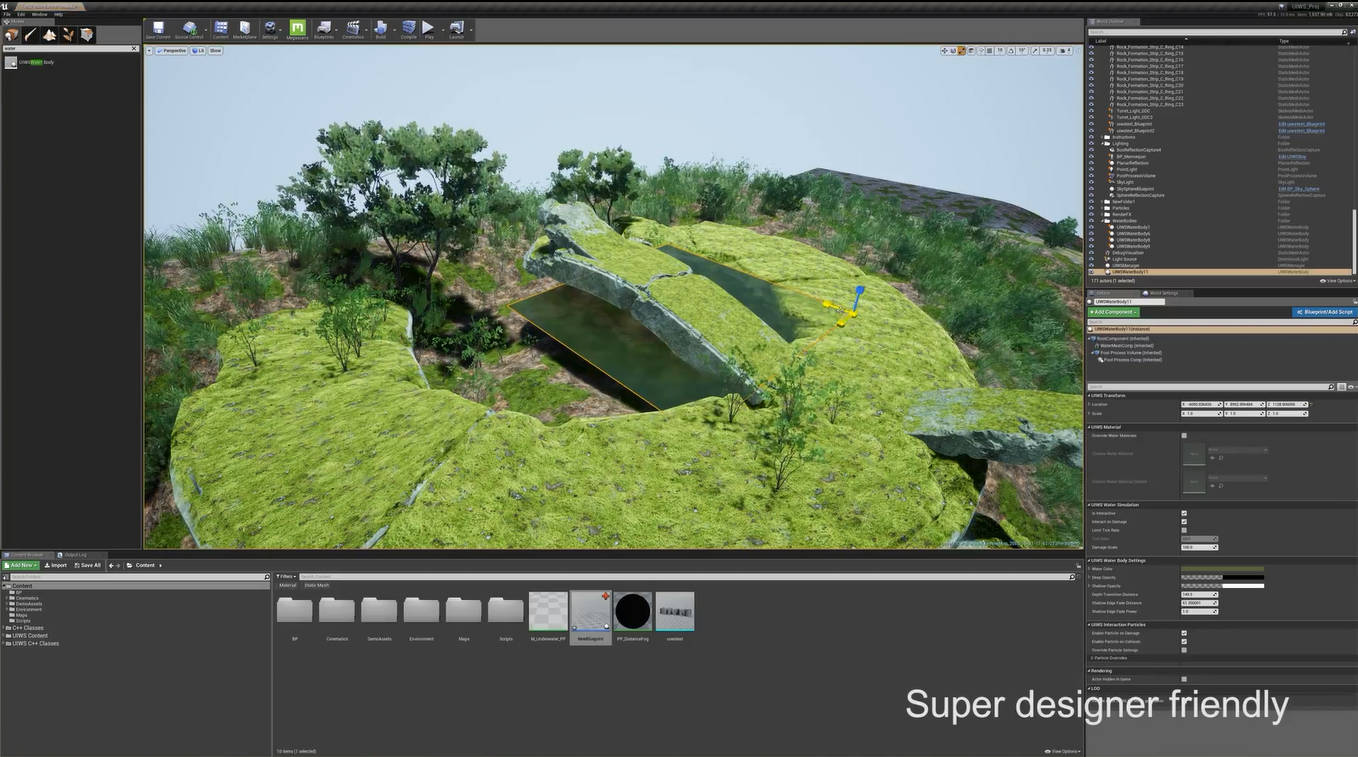Uncheck the Is Interactive option
1358x757 pixels.
click(1184, 513)
